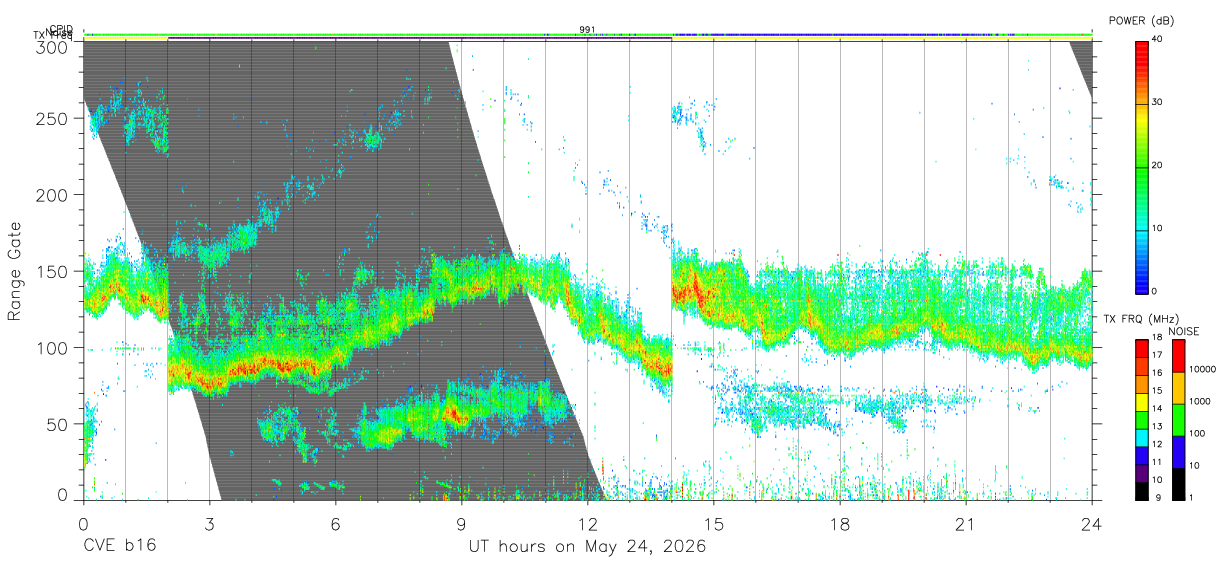1228x567 pixels.
Task: Click the 15 label on TX FRQ legend
Action: (x=1157, y=391)
